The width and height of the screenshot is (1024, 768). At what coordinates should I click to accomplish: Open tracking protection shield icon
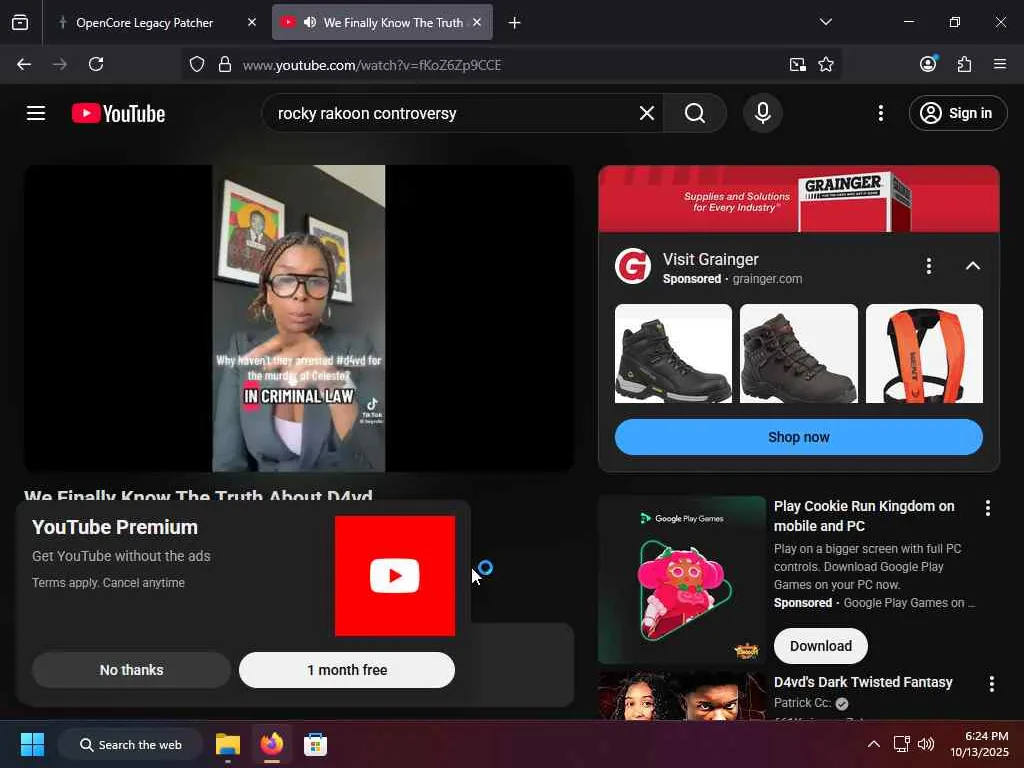197,64
